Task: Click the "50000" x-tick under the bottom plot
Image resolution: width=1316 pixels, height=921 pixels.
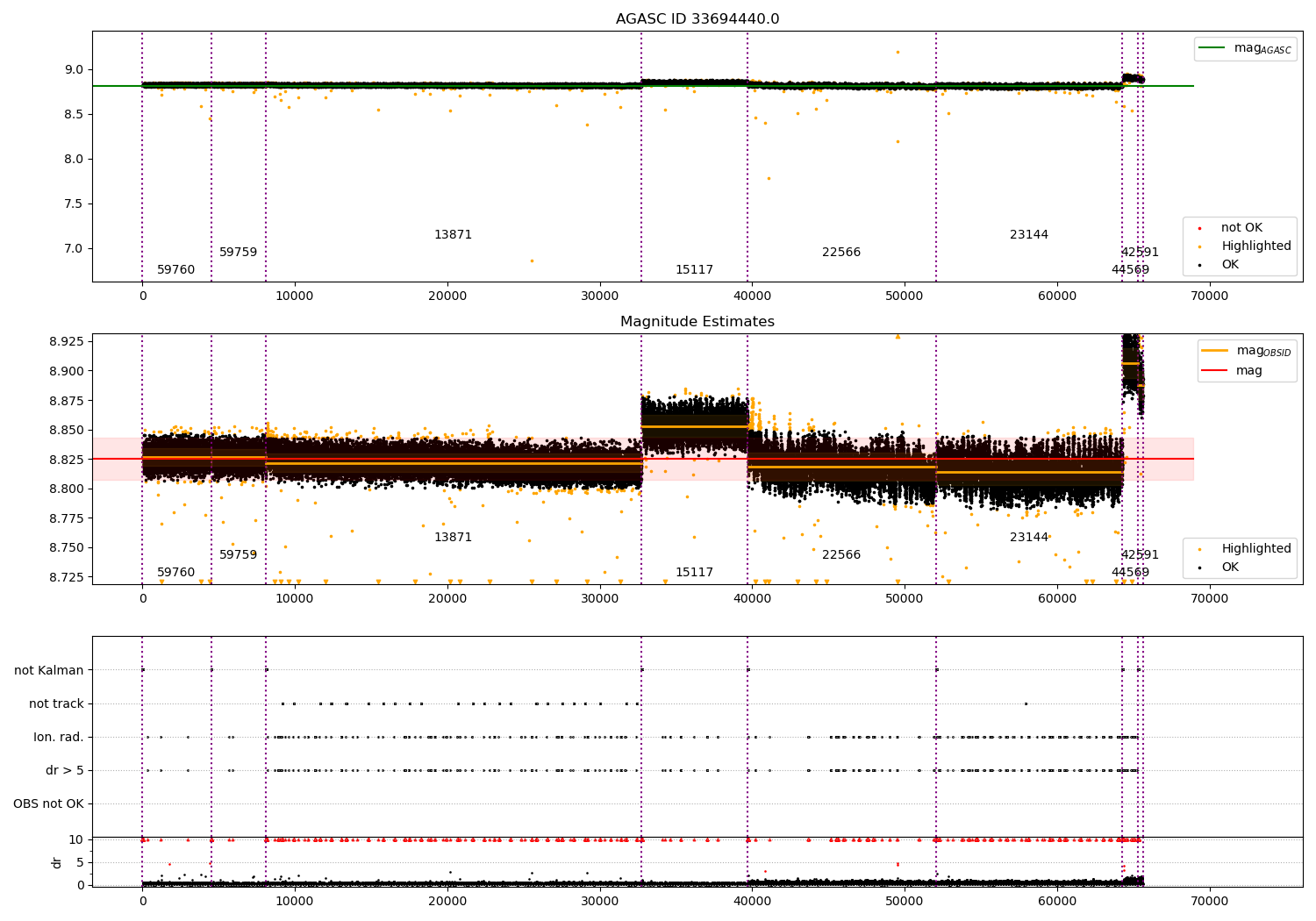Action: coord(905,902)
